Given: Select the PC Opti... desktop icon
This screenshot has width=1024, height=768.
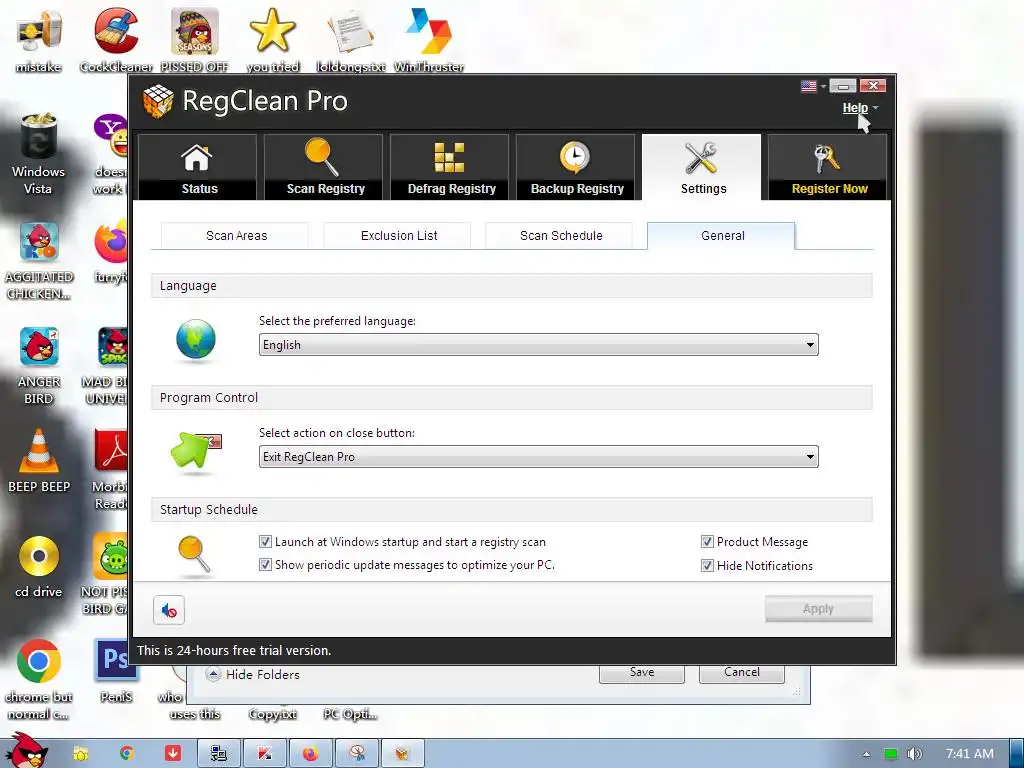Looking at the screenshot, I should (350, 714).
